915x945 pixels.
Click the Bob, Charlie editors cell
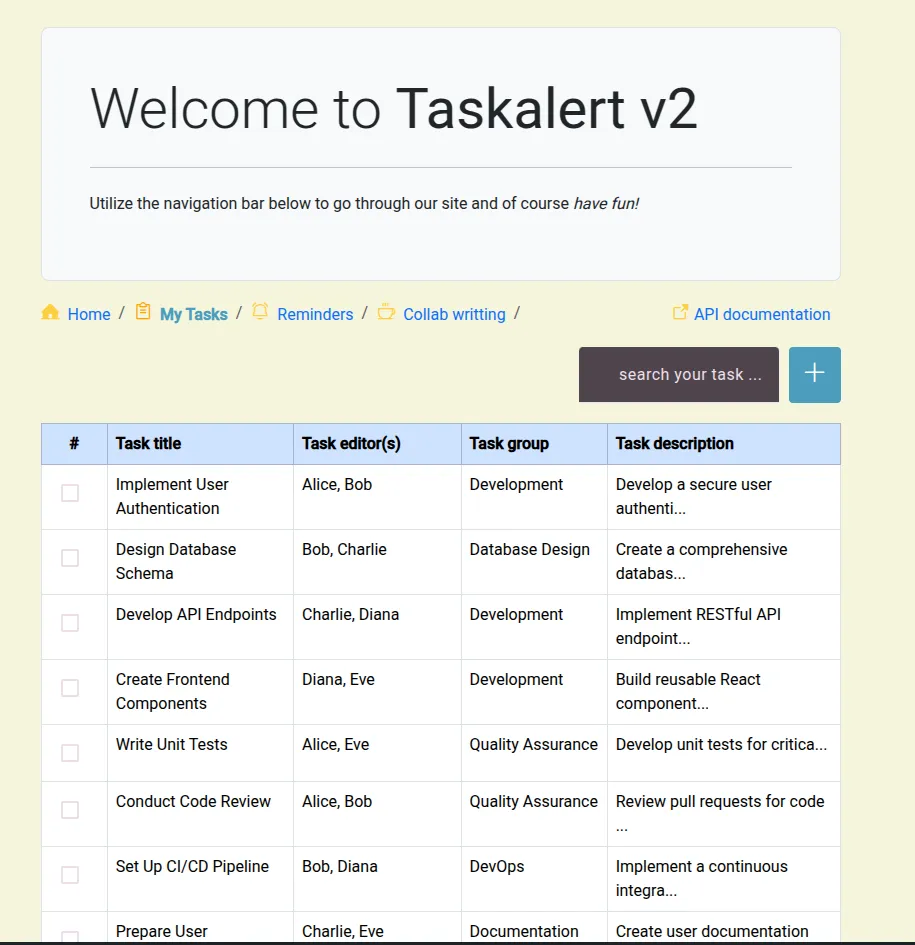377,562
